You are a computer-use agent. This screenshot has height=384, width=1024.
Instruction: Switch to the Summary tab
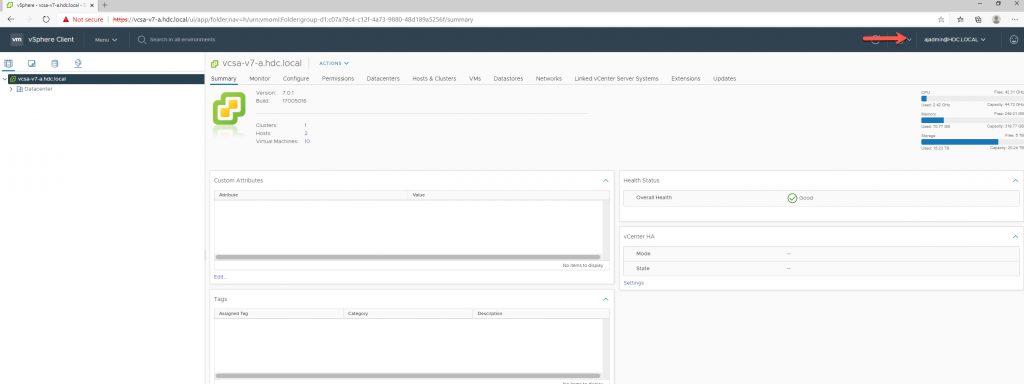click(224, 78)
